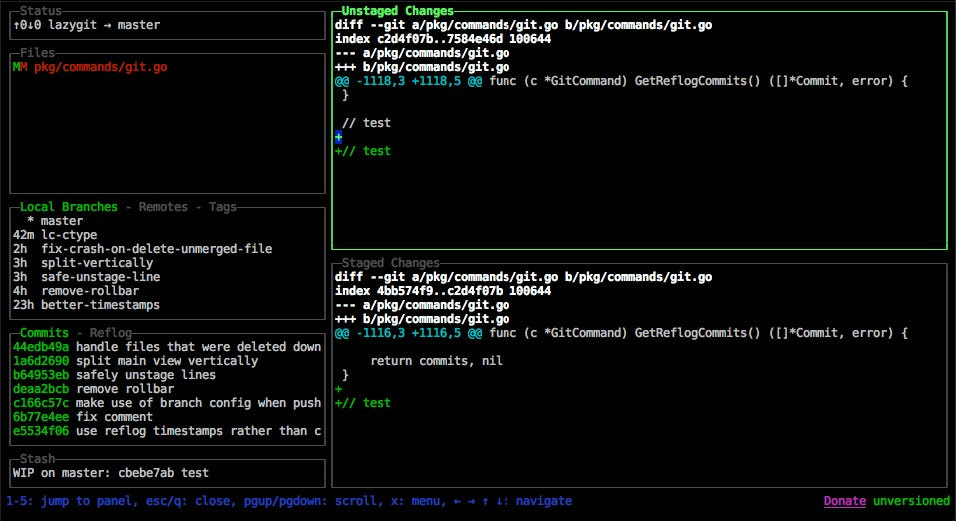The height and width of the screenshot is (521, 956).
Task: Click the Donate link
Action: (844, 501)
